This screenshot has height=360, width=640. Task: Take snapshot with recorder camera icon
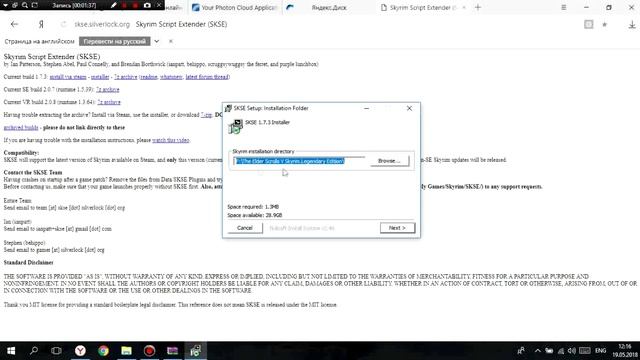pos(147,5)
